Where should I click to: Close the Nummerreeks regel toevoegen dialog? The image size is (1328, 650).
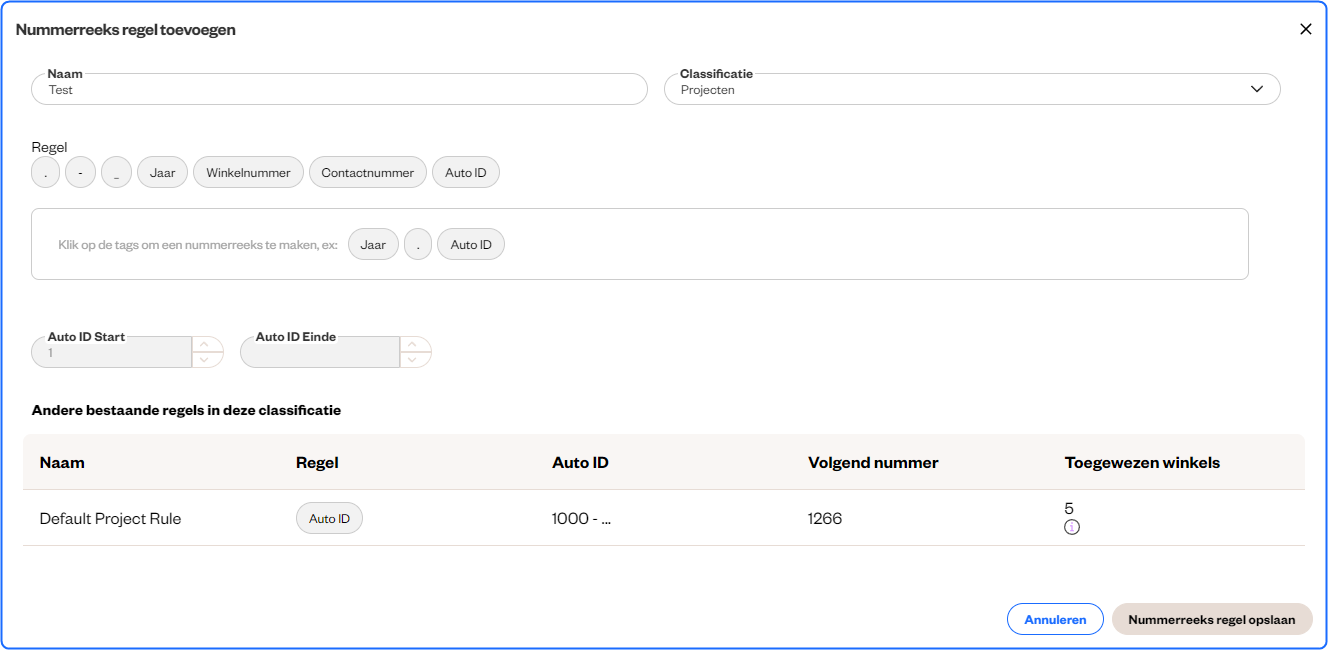1305,29
